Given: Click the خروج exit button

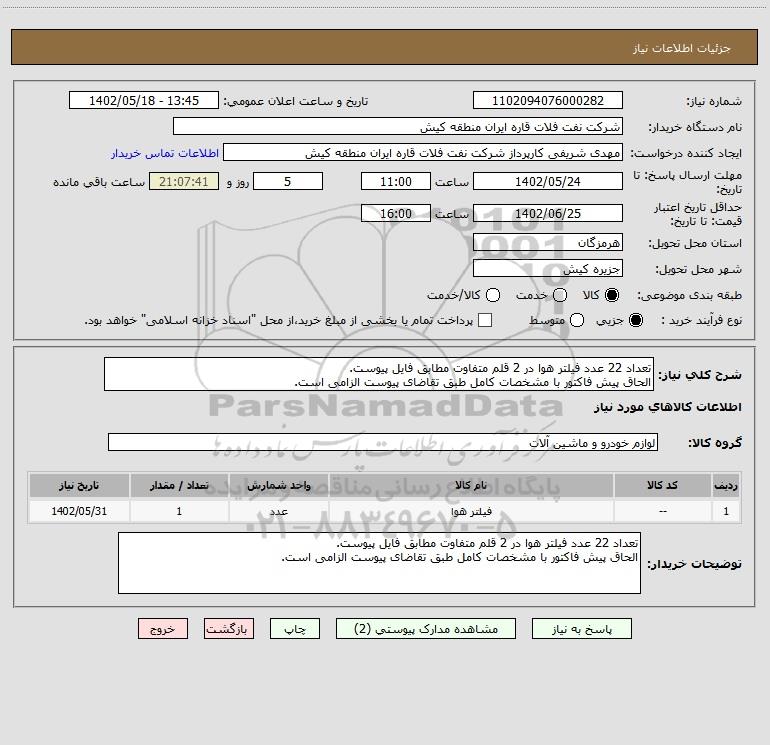Looking at the screenshot, I should tap(163, 629).
